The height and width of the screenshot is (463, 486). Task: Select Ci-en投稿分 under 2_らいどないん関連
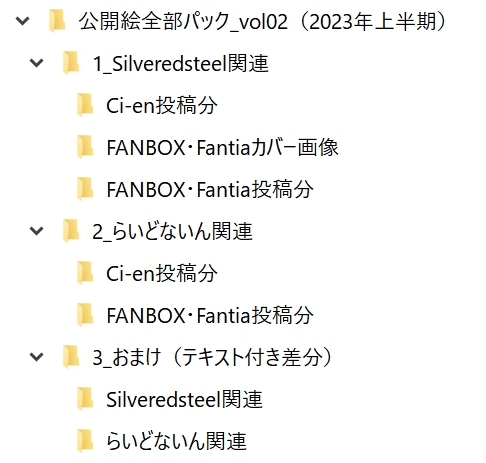click(x=162, y=273)
